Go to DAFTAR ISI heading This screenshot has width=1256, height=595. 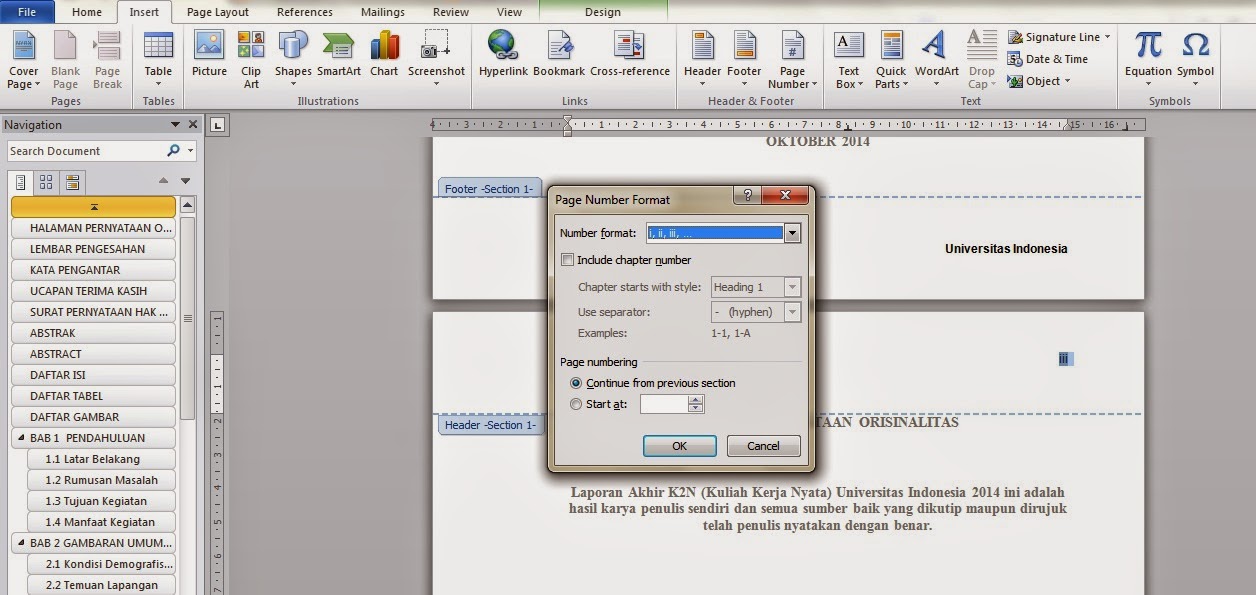pos(93,375)
